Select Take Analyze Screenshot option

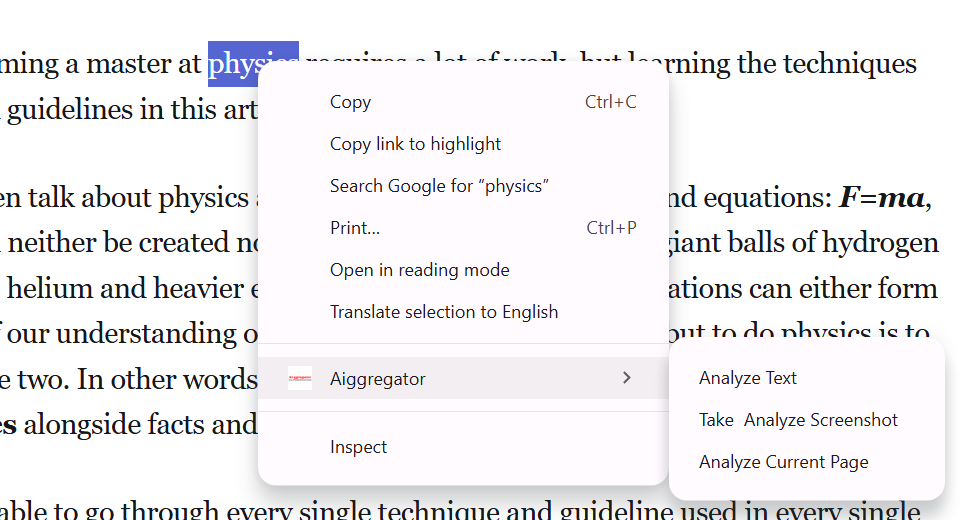pos(798,420)
